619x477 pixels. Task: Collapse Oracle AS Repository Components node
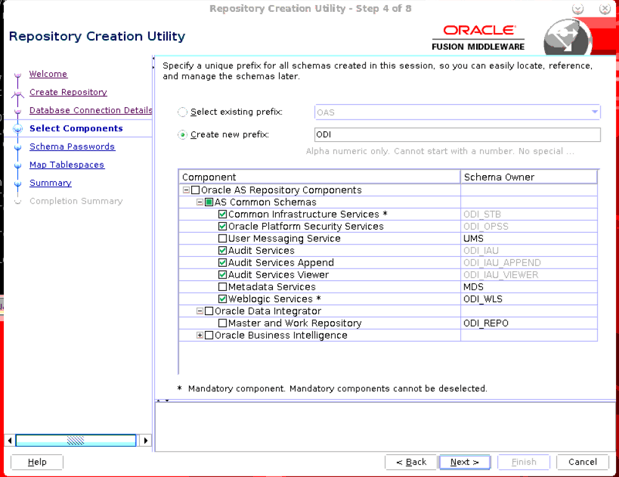[x=186, y=190]
